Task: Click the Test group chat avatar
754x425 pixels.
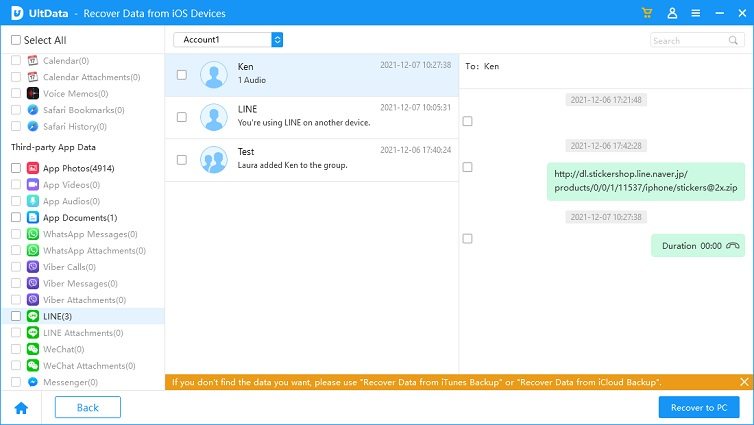Action: click(x=214, y=158)
